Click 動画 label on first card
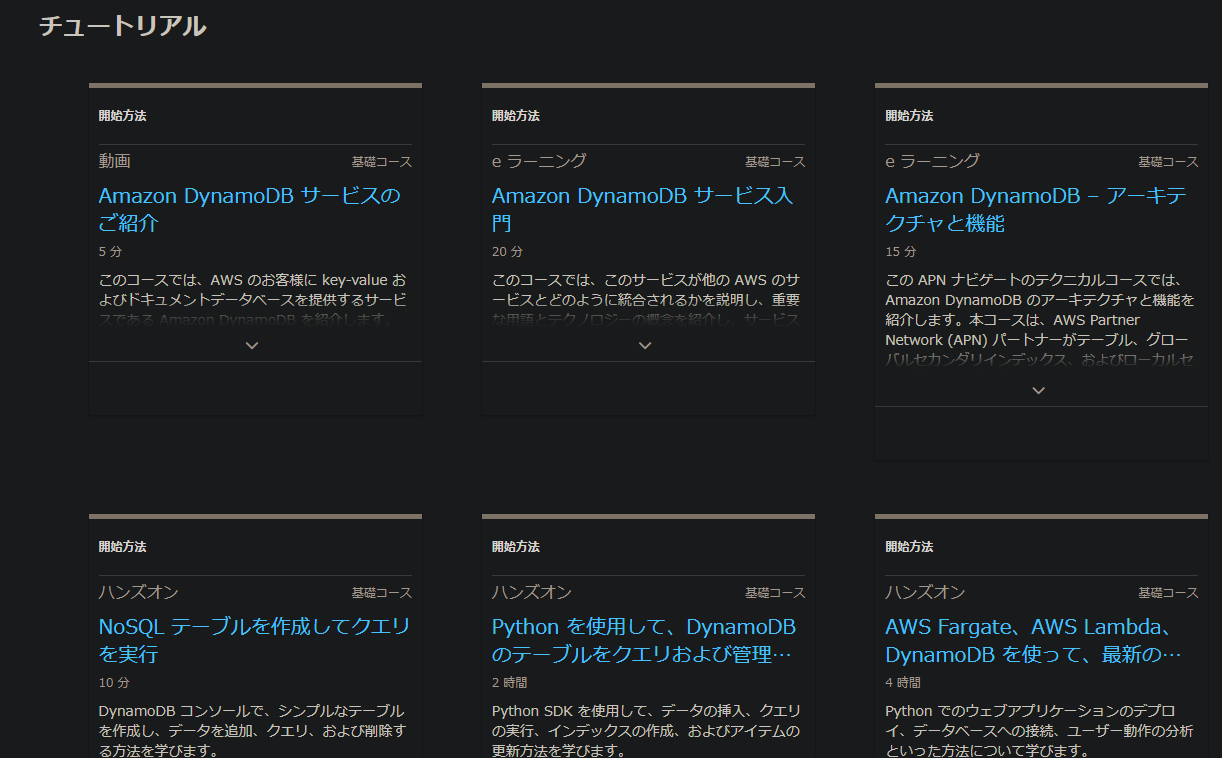 pyautogui.click(x=115, y=161)
